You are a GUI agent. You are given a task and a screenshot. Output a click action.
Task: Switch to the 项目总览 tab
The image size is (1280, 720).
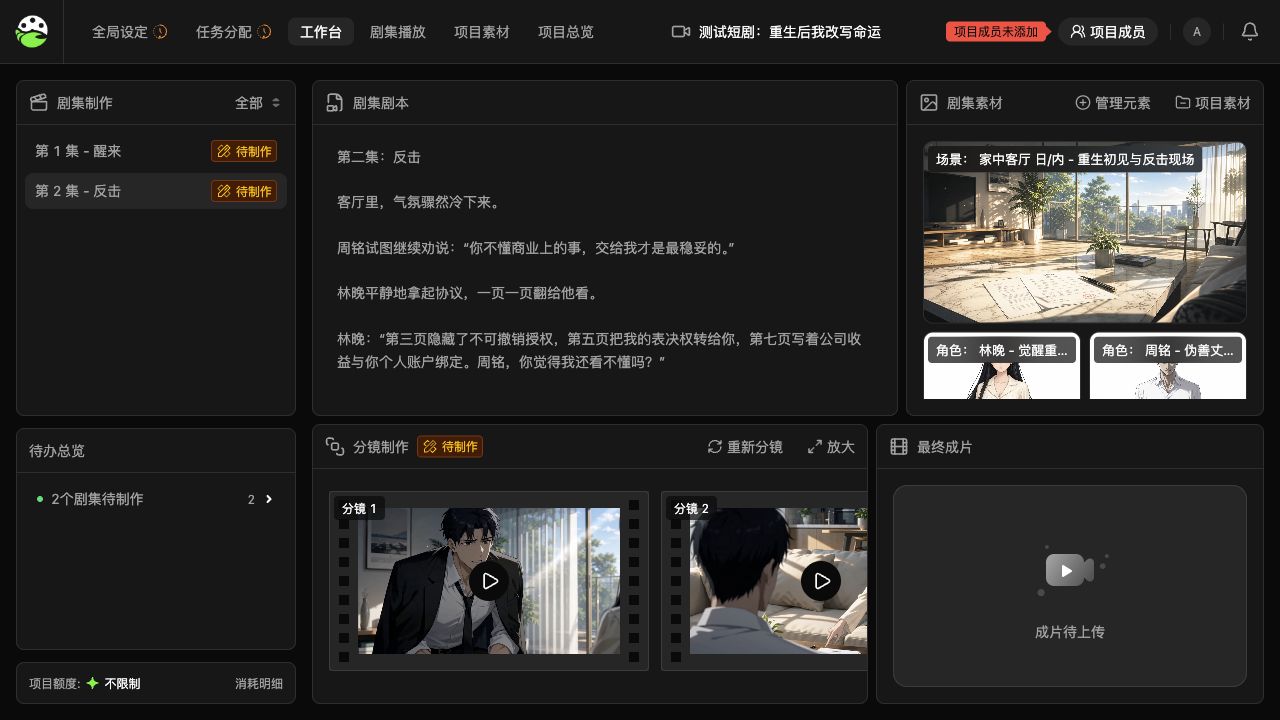click(x=566, y=32)
